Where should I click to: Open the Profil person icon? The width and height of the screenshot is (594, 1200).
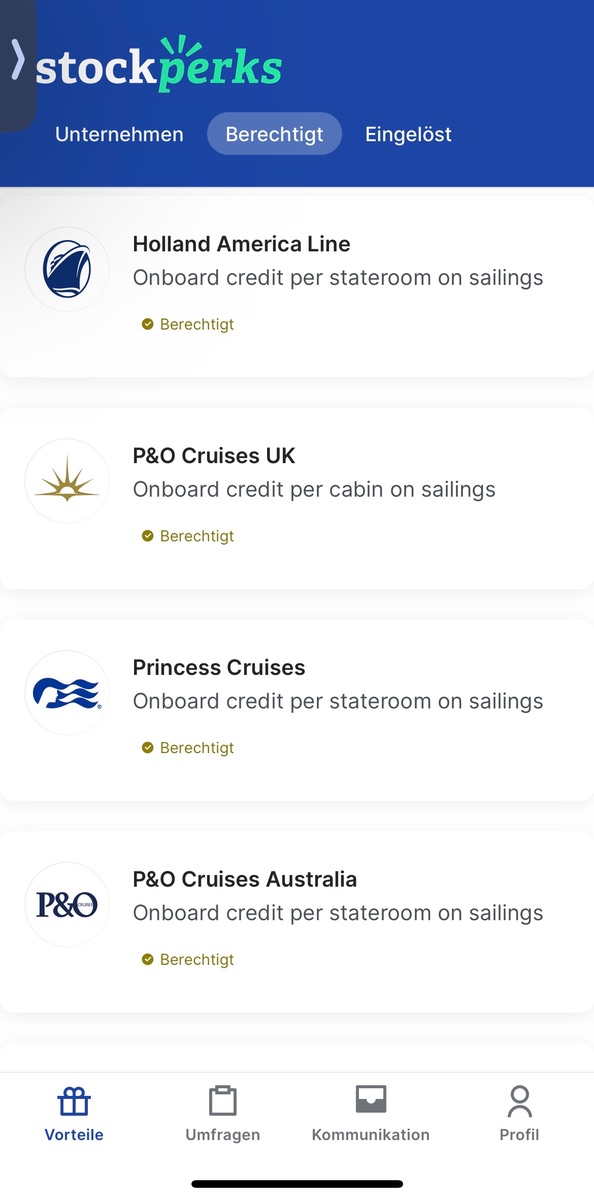[x=519, y=1101]
